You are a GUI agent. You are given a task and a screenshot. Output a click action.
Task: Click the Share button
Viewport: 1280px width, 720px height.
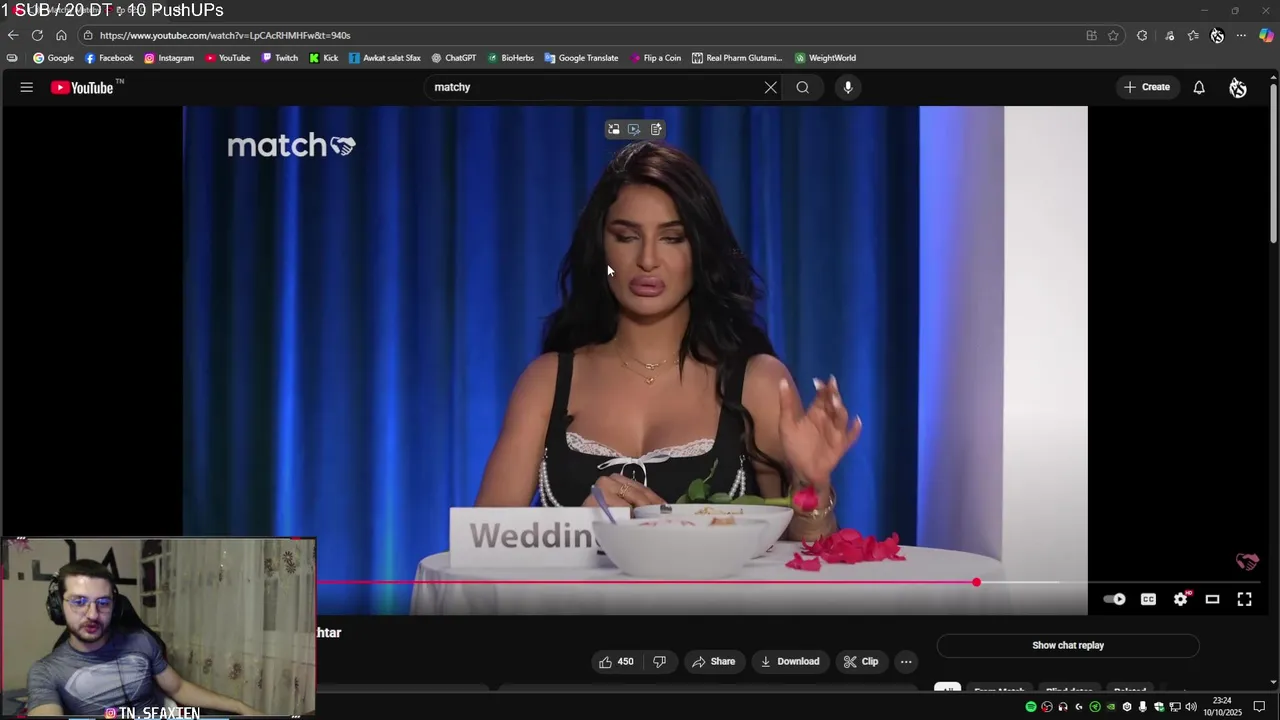(713, 661)
